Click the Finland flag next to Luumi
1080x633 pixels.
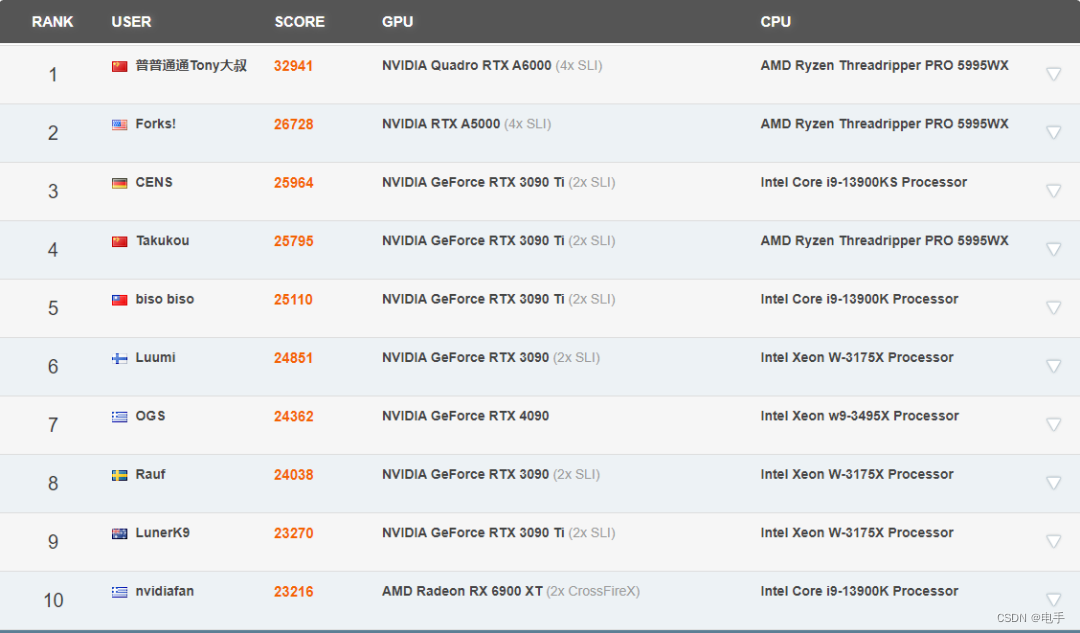[x=120, y=358]
